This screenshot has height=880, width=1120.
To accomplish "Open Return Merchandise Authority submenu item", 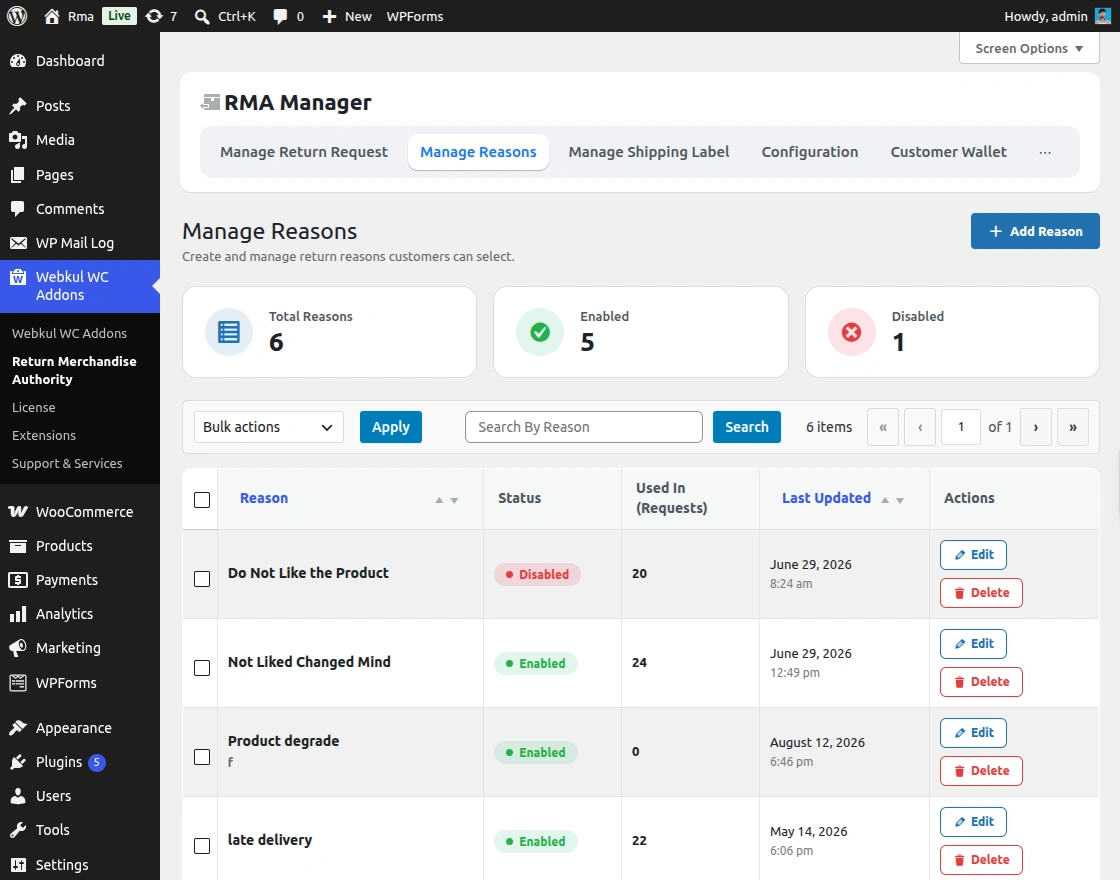I will click(74, 370).
